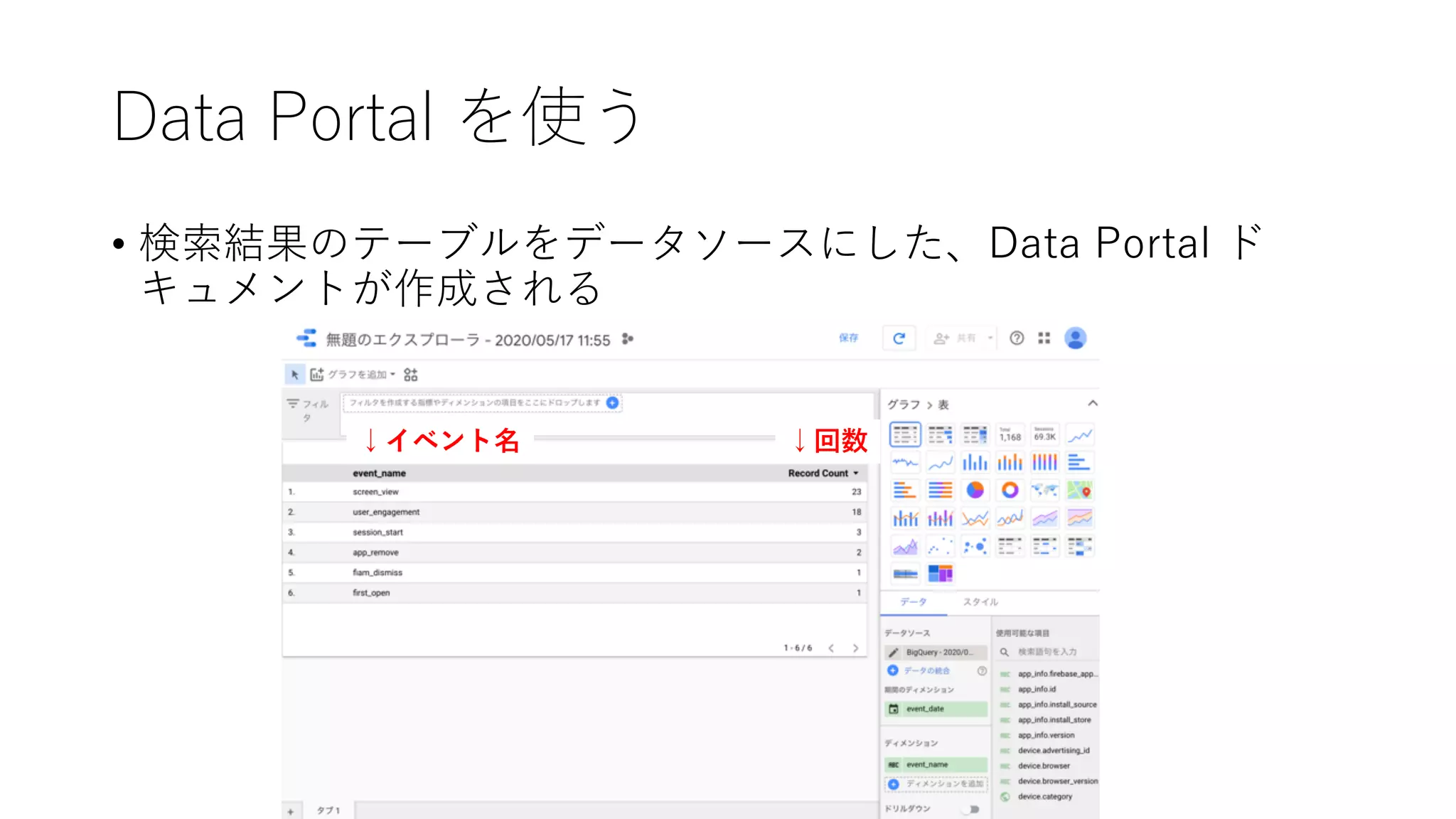
Task: Select the pivot table with bars chart
Action: (x=1044, y=546)
